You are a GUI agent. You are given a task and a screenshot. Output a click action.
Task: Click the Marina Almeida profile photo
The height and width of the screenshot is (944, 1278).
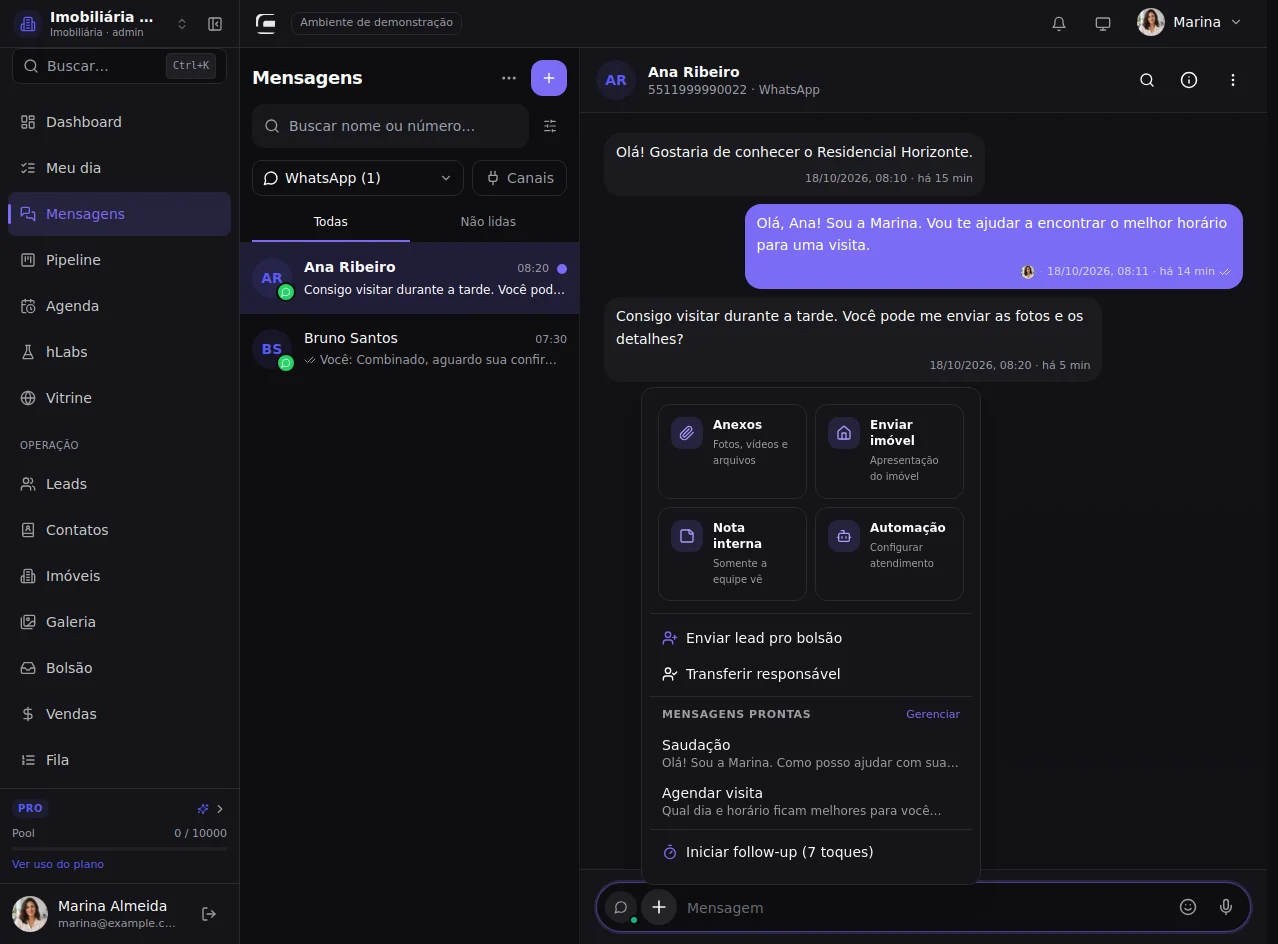click(x=30, y=914)
